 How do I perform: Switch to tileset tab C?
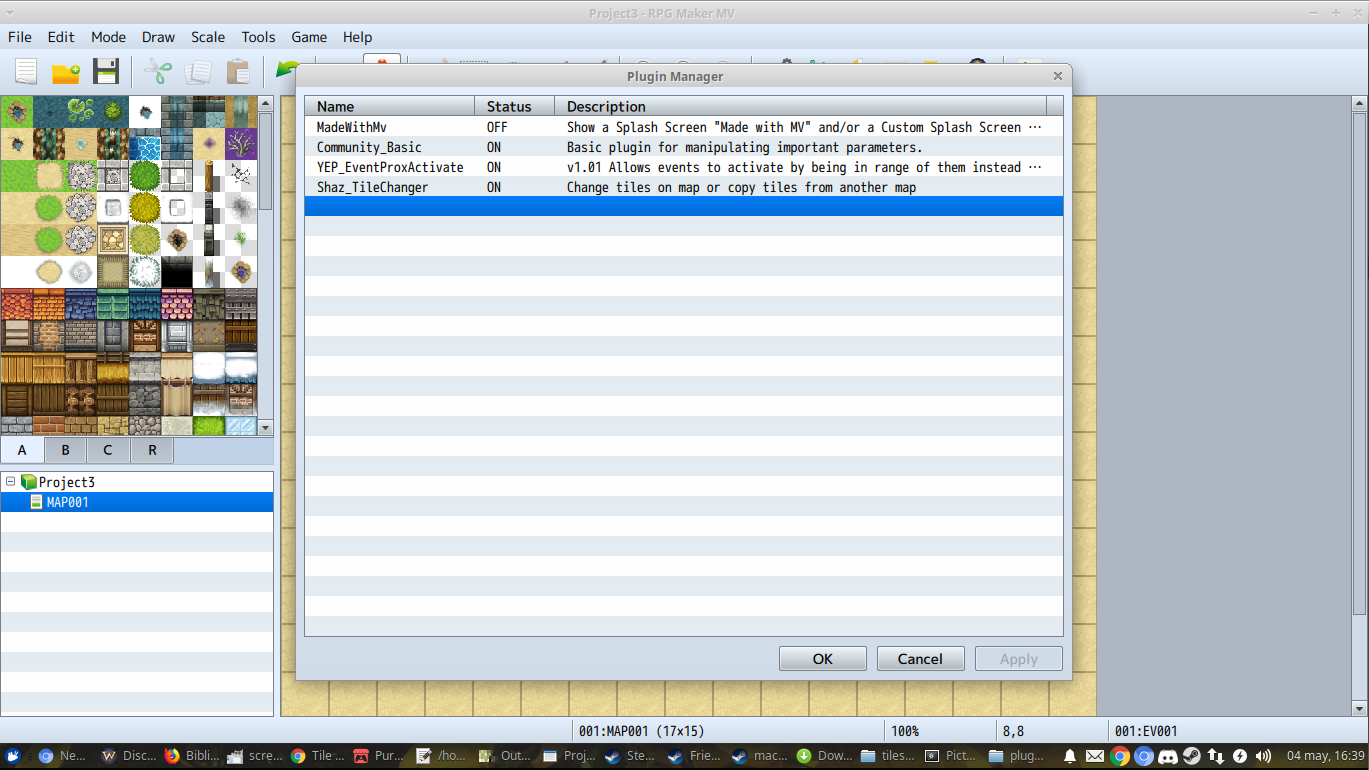(108, 450)
